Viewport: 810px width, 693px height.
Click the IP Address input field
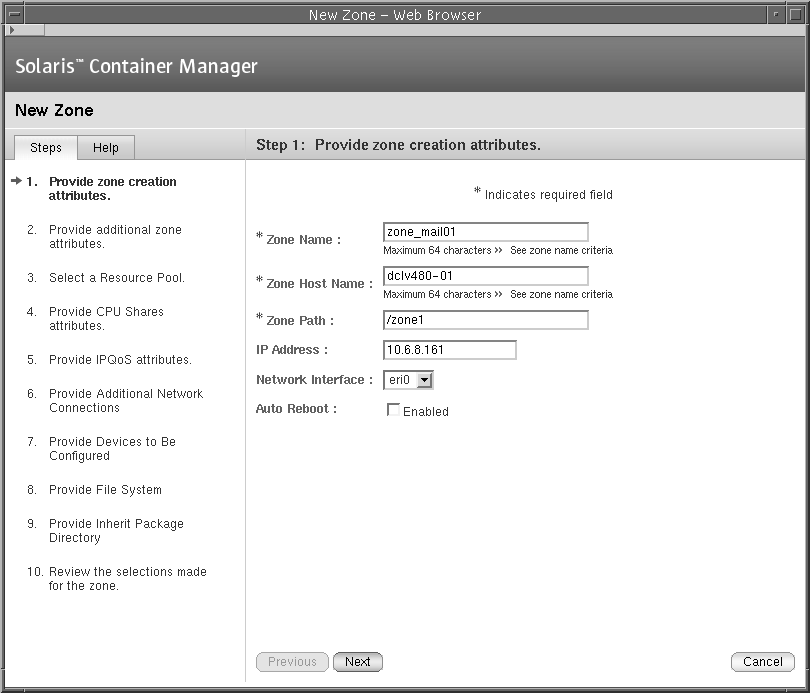(449, 350)
